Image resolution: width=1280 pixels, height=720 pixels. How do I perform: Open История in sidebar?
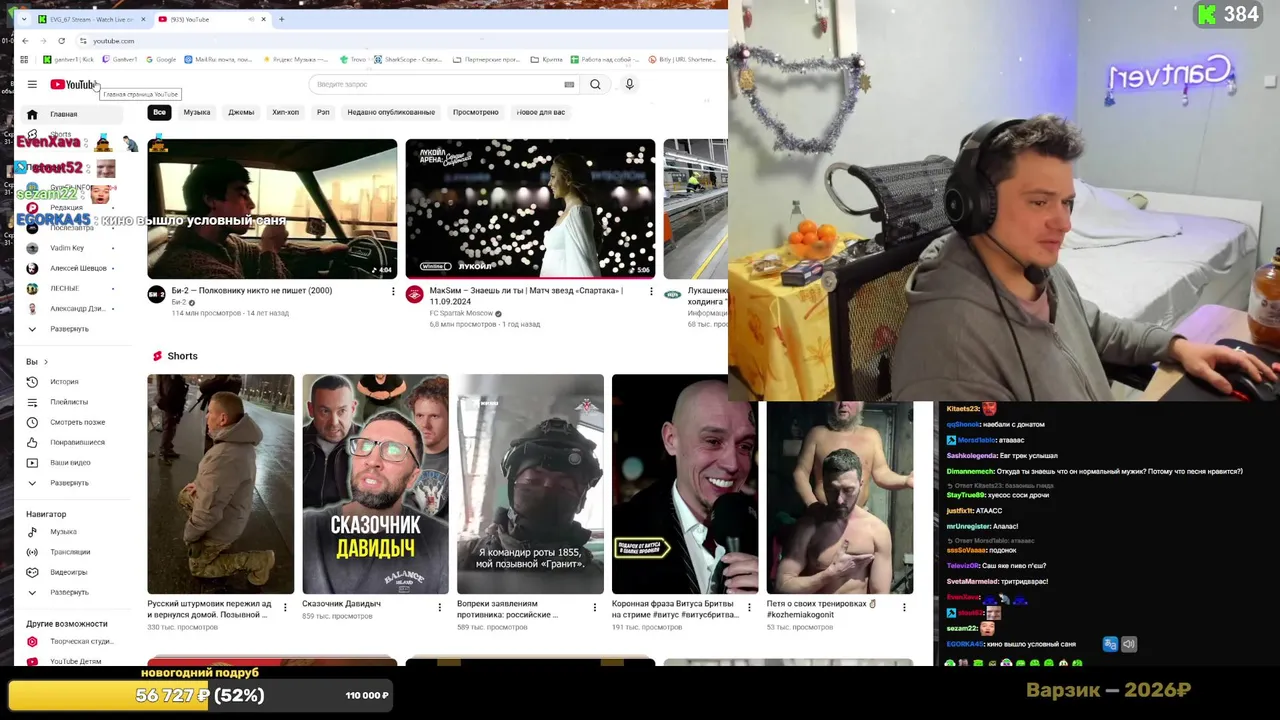pyautogui.click(x=70, y=382)
